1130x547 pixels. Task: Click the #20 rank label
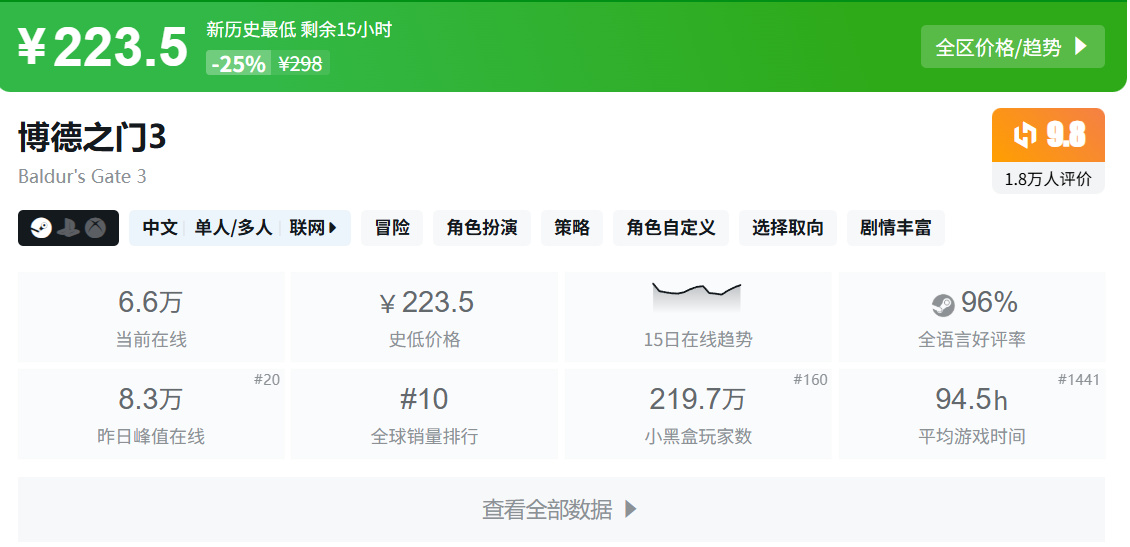(x=267, y=379)
